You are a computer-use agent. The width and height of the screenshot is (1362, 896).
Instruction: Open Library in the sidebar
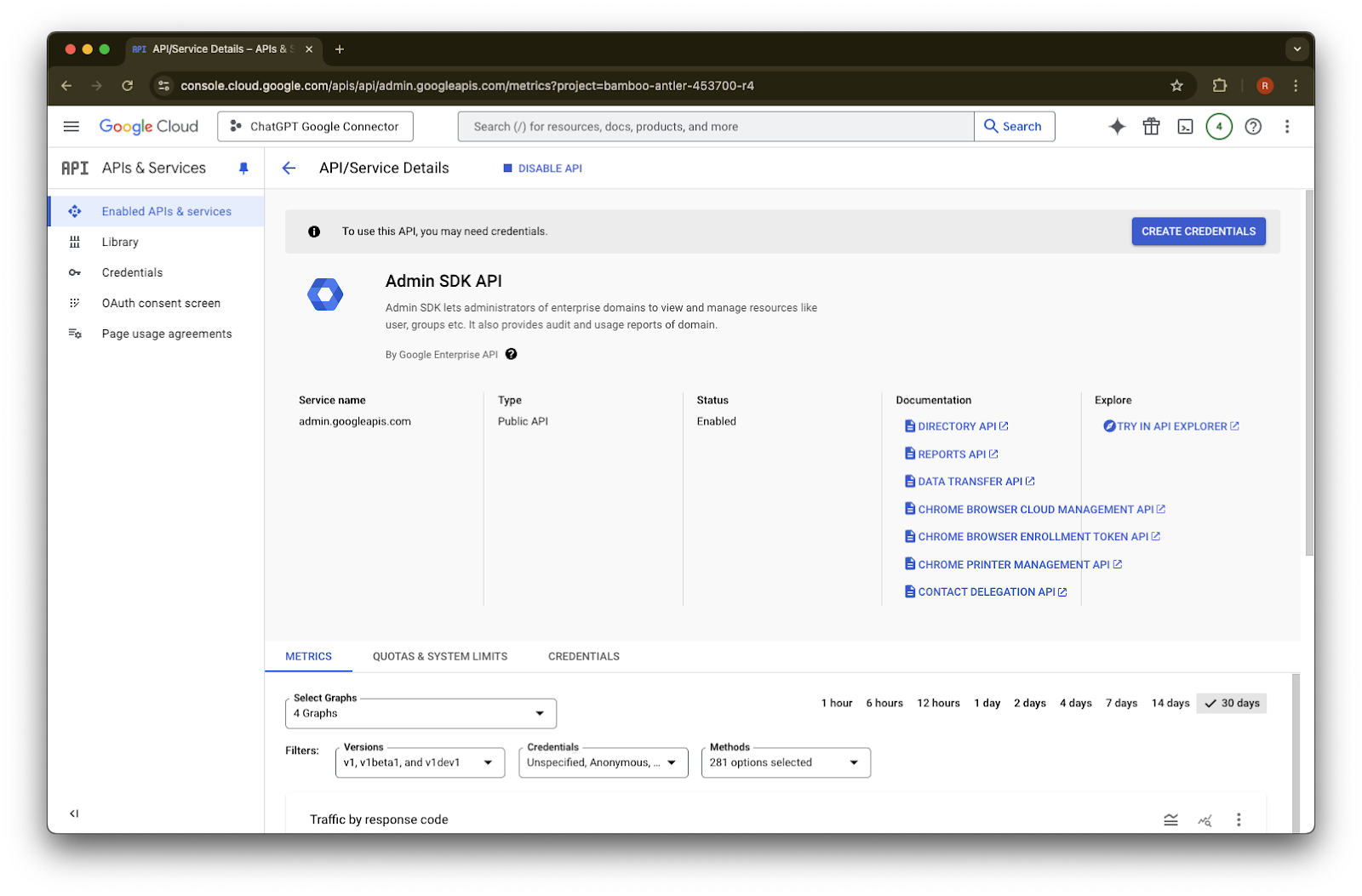coord(157,242)
